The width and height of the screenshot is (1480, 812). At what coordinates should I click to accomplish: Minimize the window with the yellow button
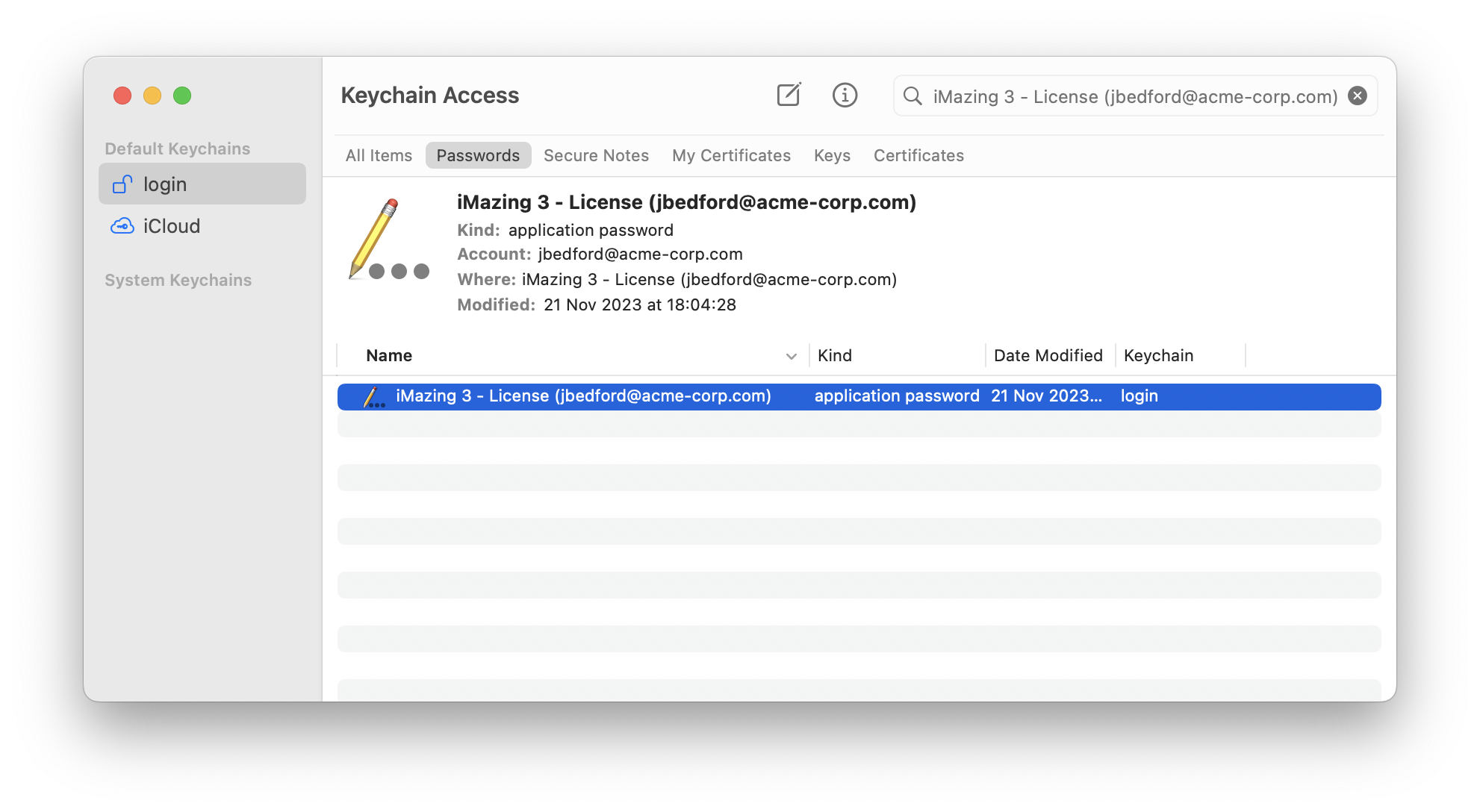point(152,96)
